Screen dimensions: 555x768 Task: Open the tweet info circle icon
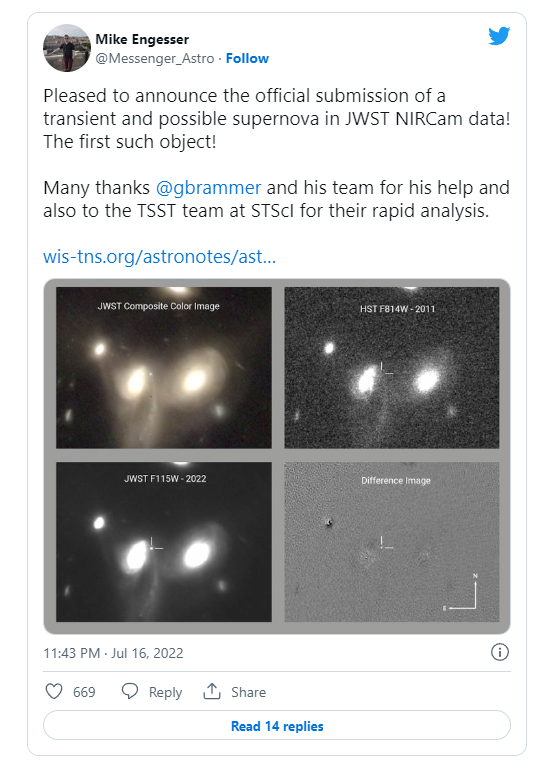click(x=500, y=652)
